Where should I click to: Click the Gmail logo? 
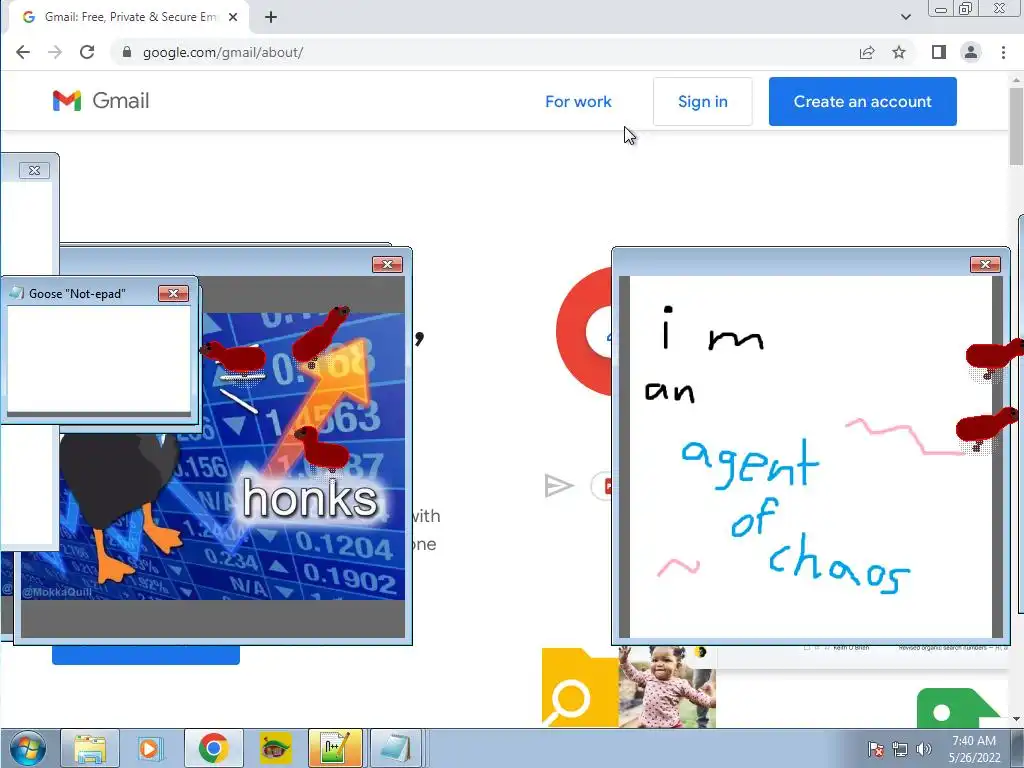click(x=101, y=101)
